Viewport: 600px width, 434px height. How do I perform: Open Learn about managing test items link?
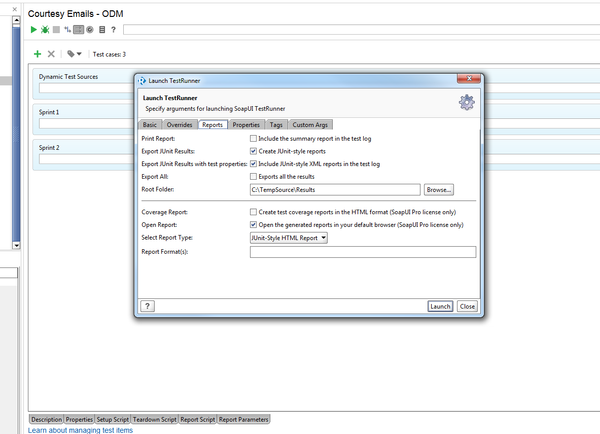[80, 430]
